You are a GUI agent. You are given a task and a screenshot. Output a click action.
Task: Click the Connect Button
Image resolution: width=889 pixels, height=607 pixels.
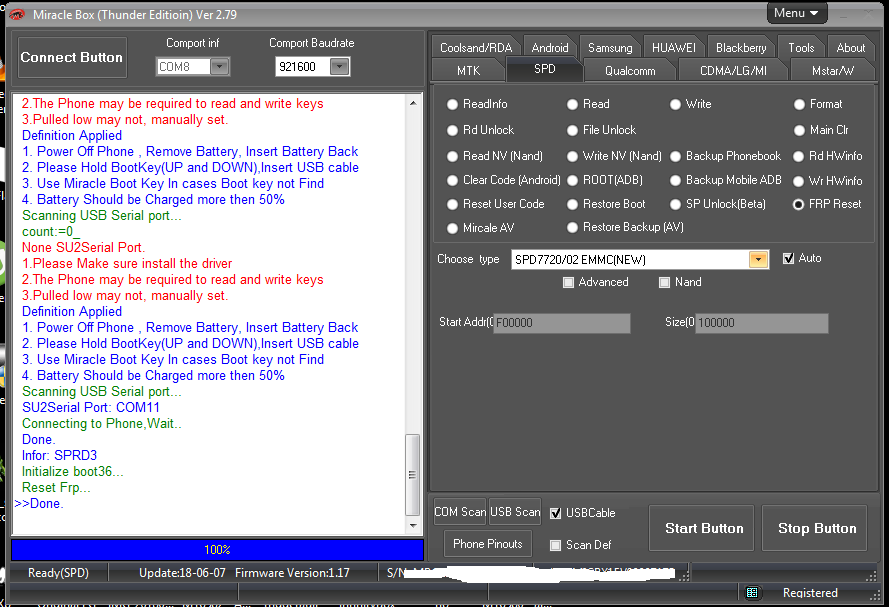pos(71,58)
